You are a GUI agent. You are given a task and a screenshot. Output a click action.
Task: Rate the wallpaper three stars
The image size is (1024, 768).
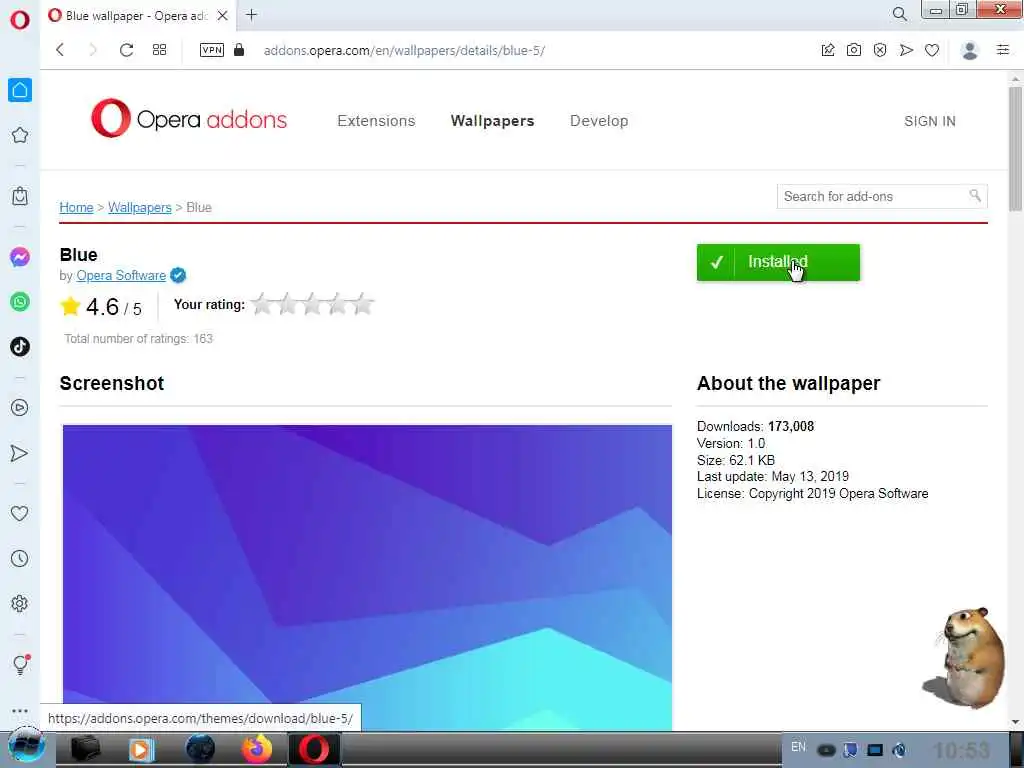(312, 304)
